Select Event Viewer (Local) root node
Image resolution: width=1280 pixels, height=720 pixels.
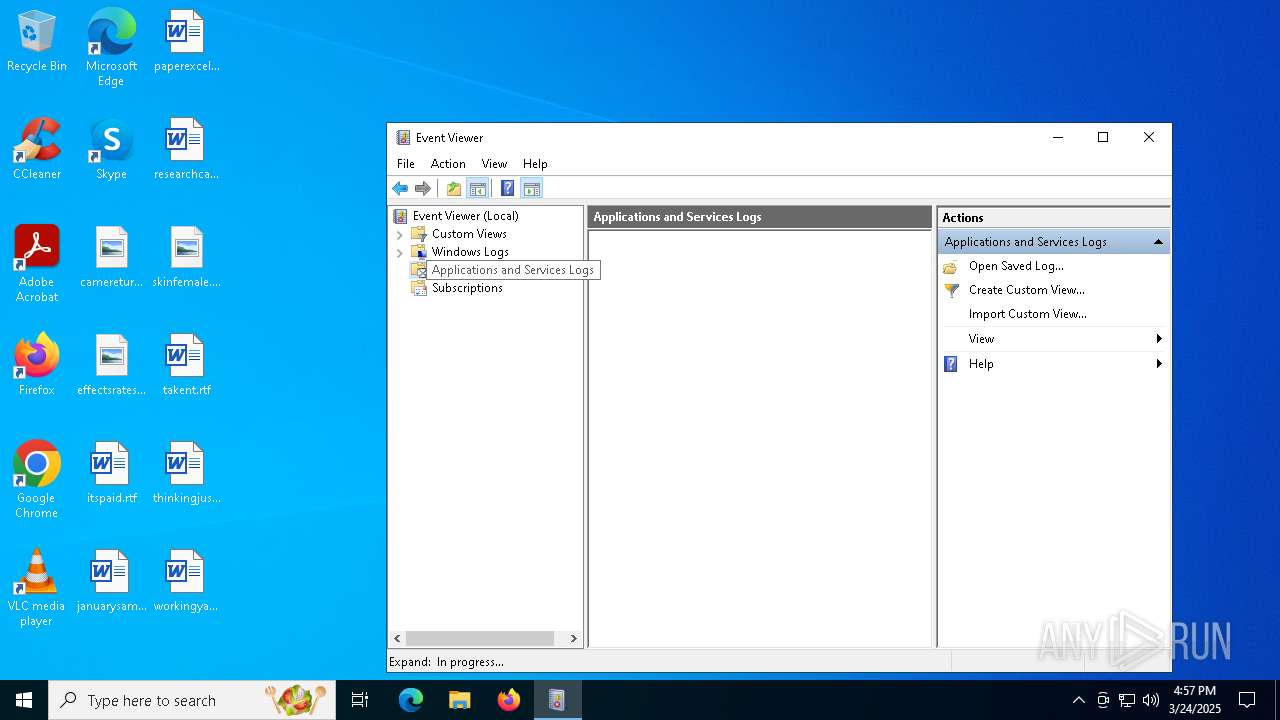coord(465,215)
